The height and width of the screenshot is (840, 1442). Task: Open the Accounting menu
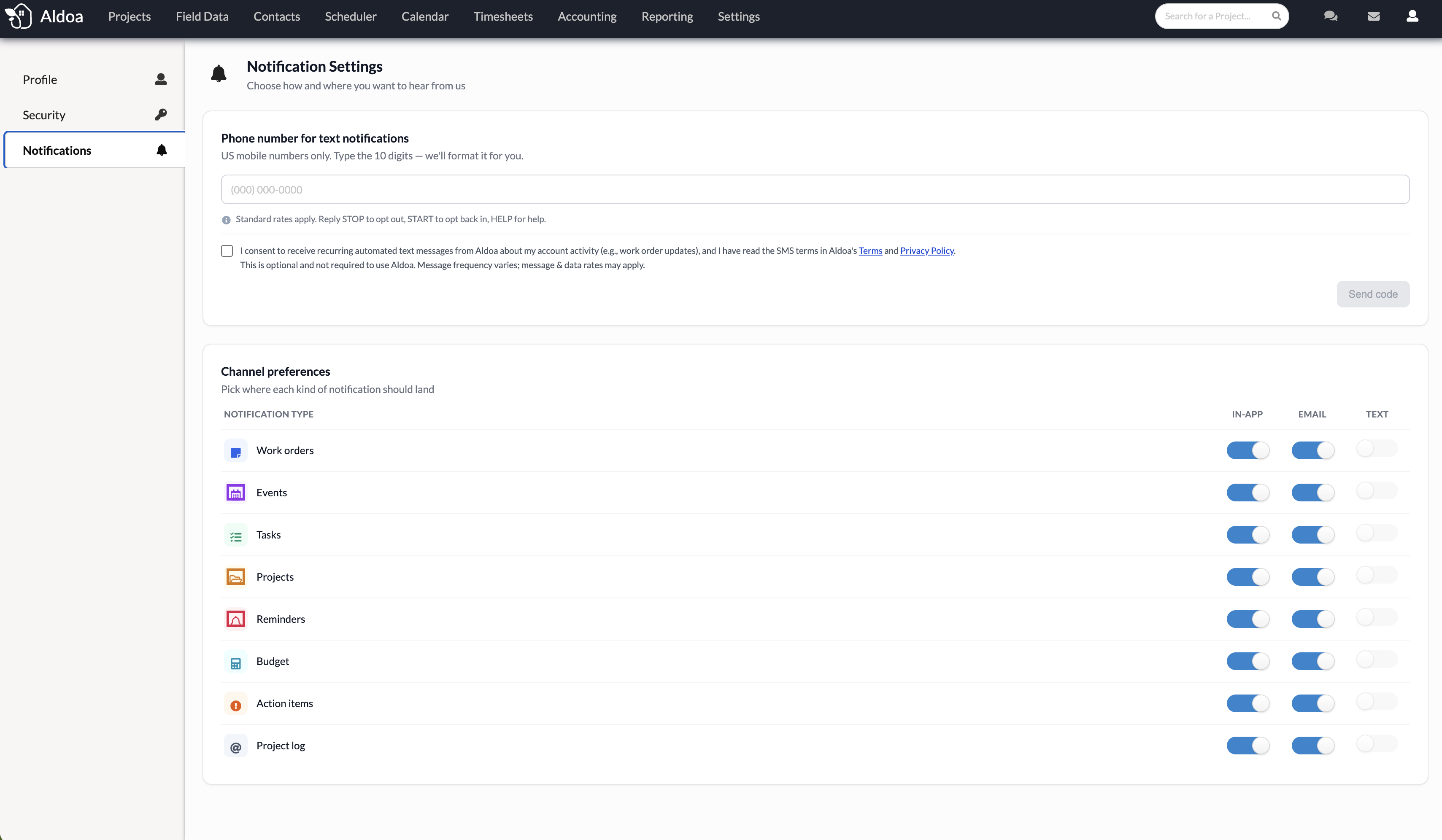point(587,16)
